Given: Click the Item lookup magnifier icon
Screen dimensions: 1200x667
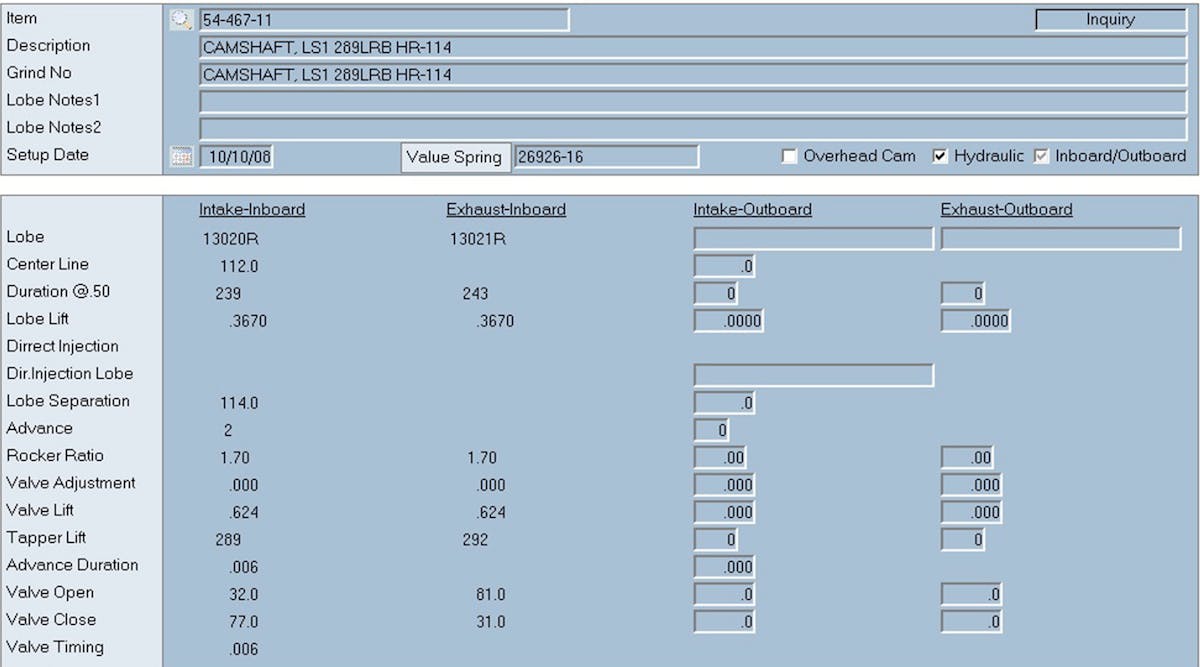Looking at the screenshot, I should 181,20.
